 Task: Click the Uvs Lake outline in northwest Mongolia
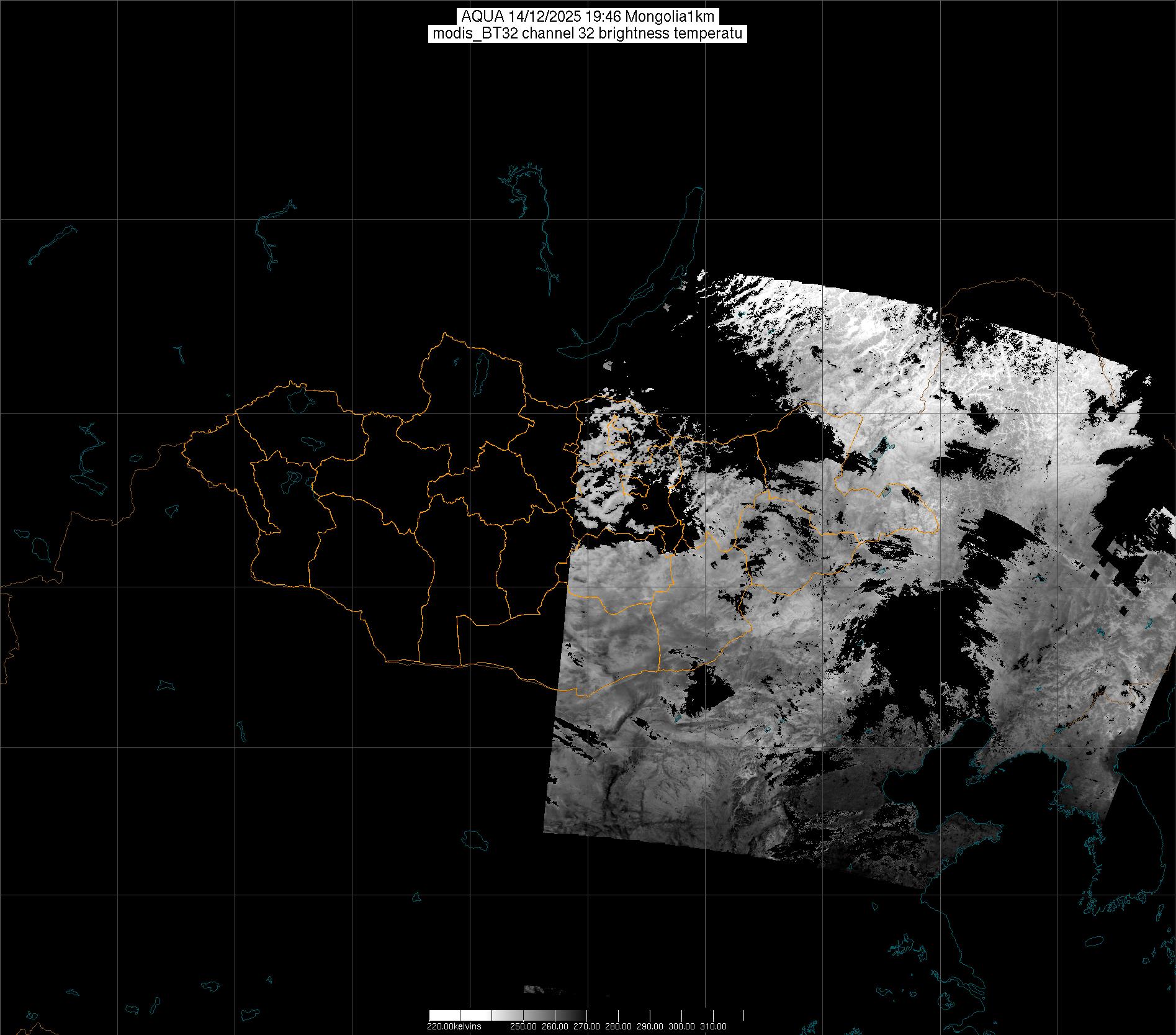pyautogui.click(x=300, y=399)
